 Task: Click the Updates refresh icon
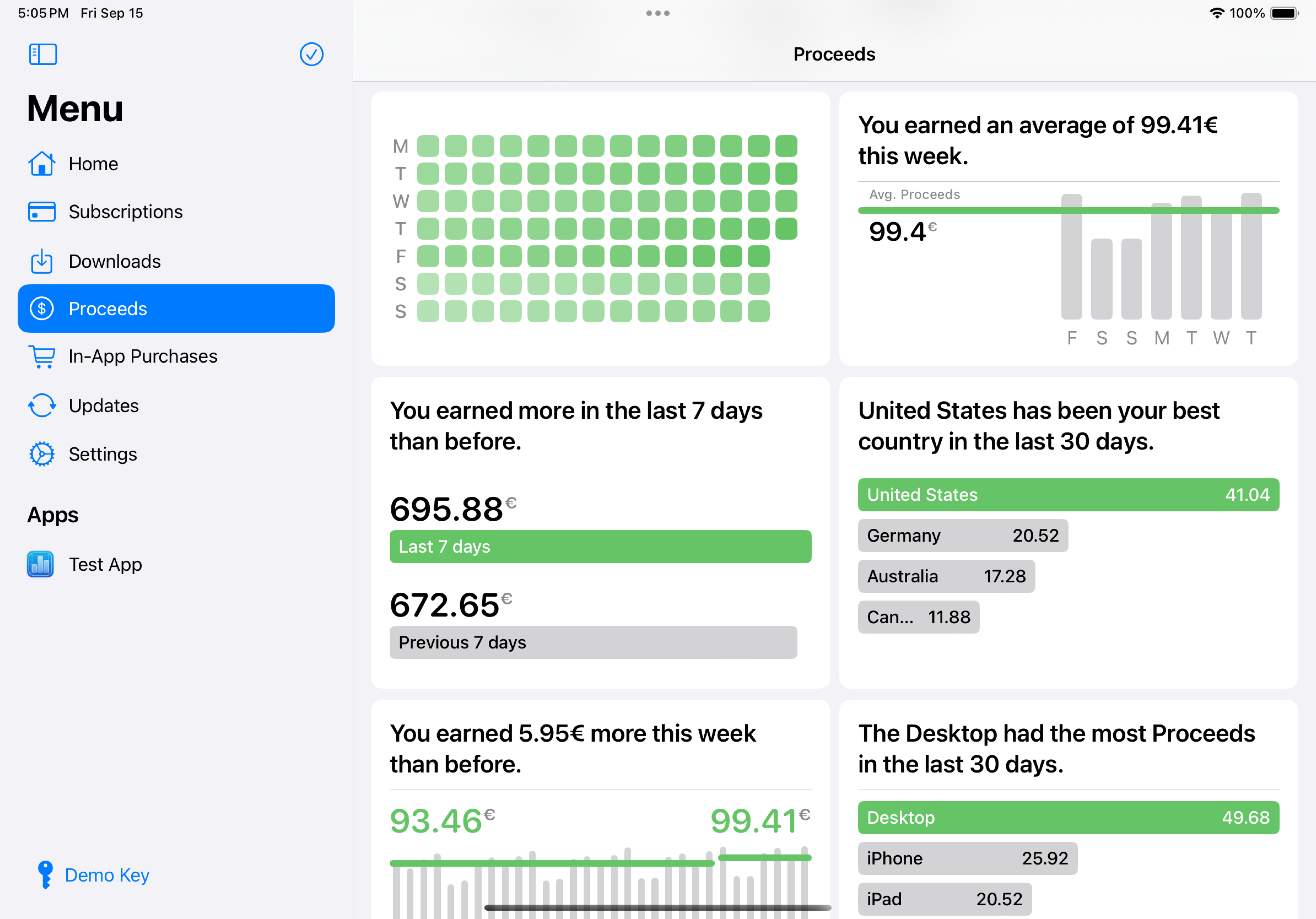[x=42, y=406]
